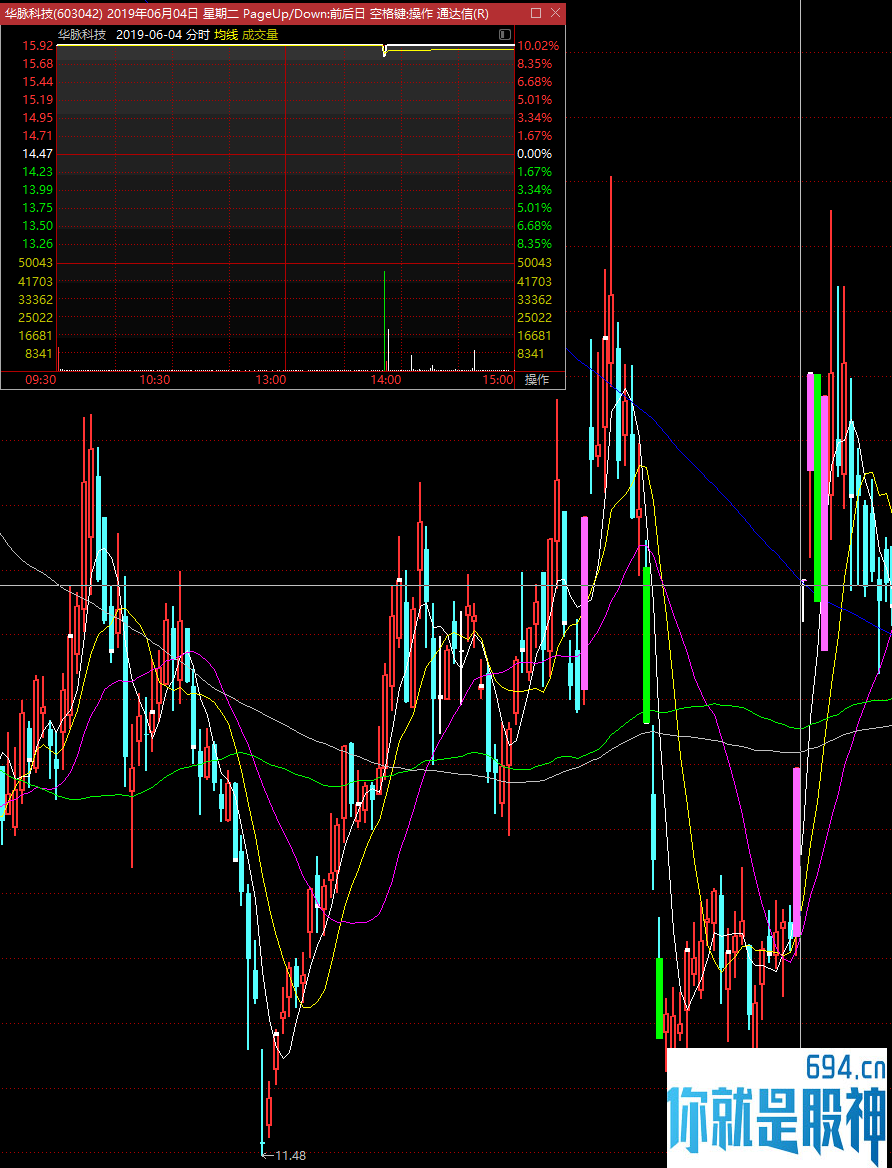Click the 11.48 low price marker on the K-line chart
The height and width of the screenshot is (1168, 892).
pos(290,1155)
